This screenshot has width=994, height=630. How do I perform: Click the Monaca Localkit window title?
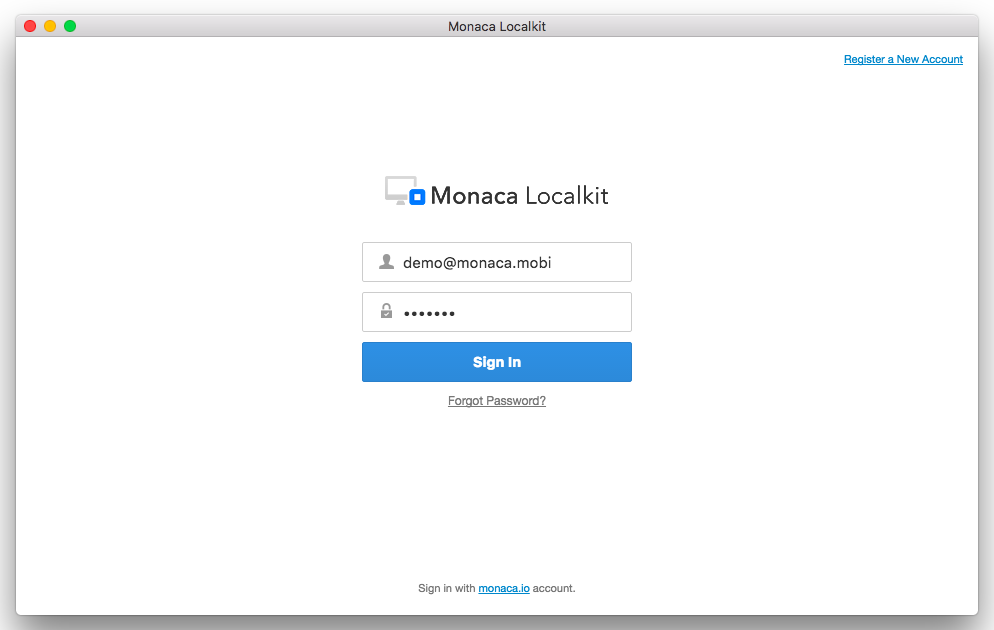496,27
